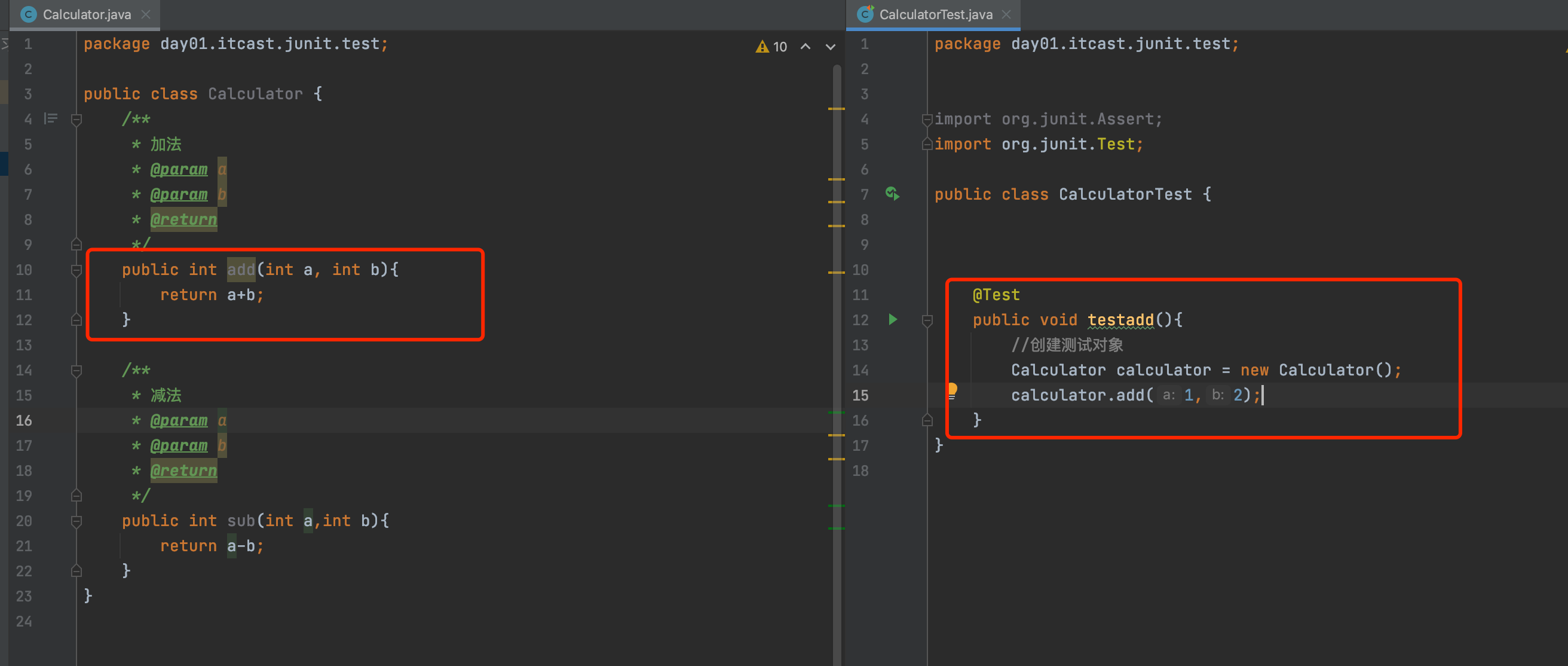
Task: Click the @param tag on line 16
Action: pyautogui.click(x=179, y=420)
